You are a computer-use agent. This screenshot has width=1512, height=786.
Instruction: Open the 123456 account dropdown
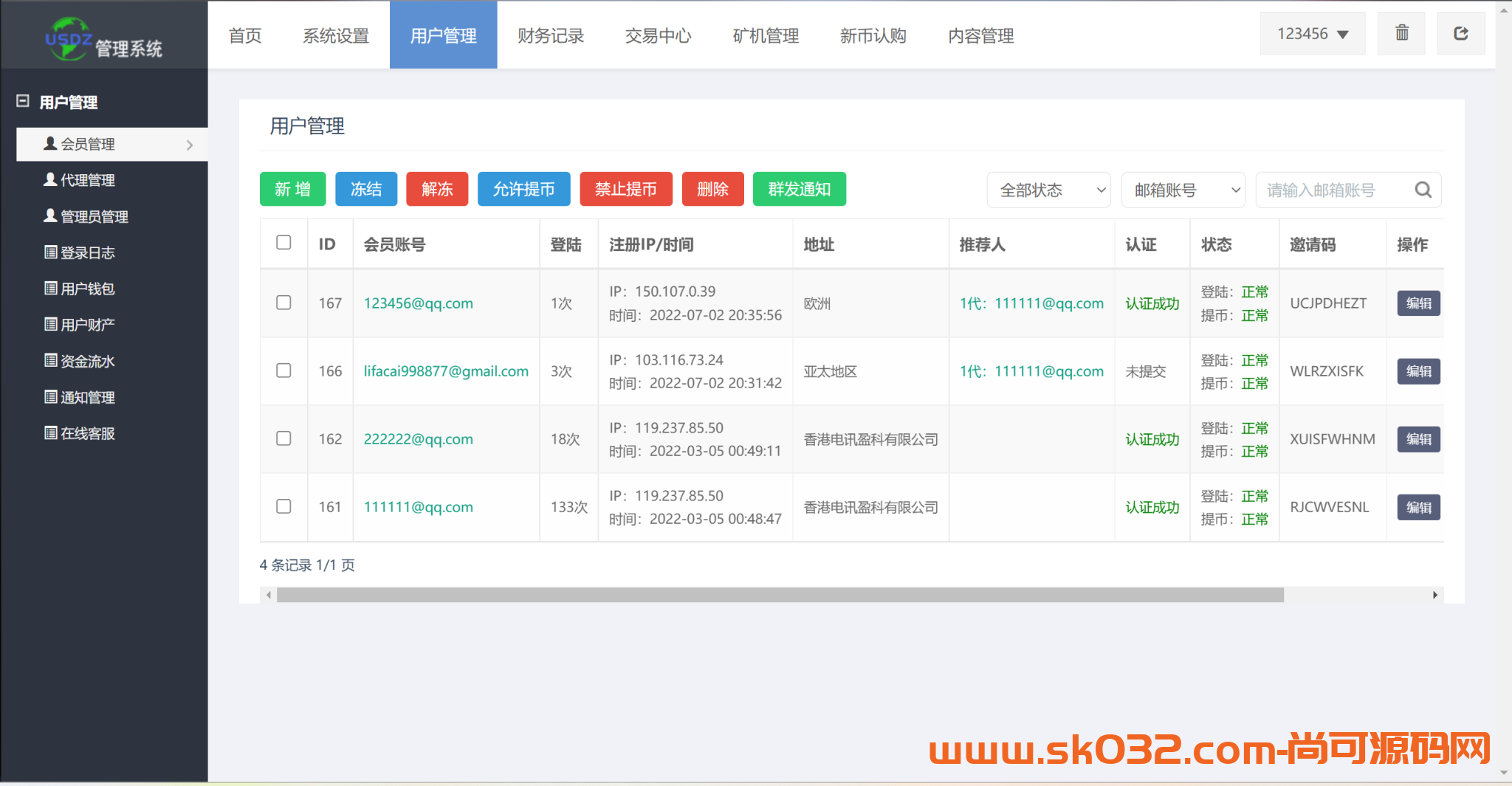pyautogui.click(x=1312, y=33)
